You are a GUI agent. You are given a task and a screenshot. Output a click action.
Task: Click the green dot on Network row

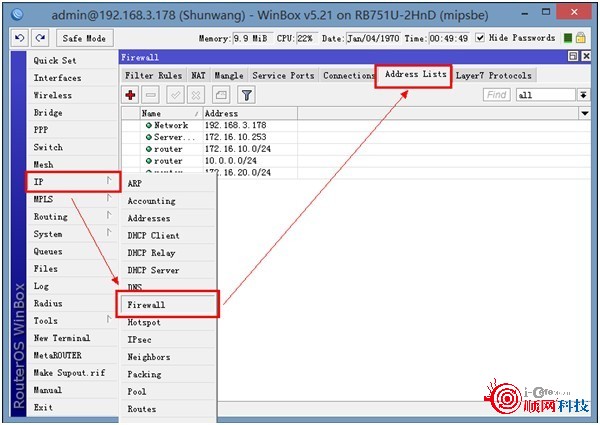[149, 125]
